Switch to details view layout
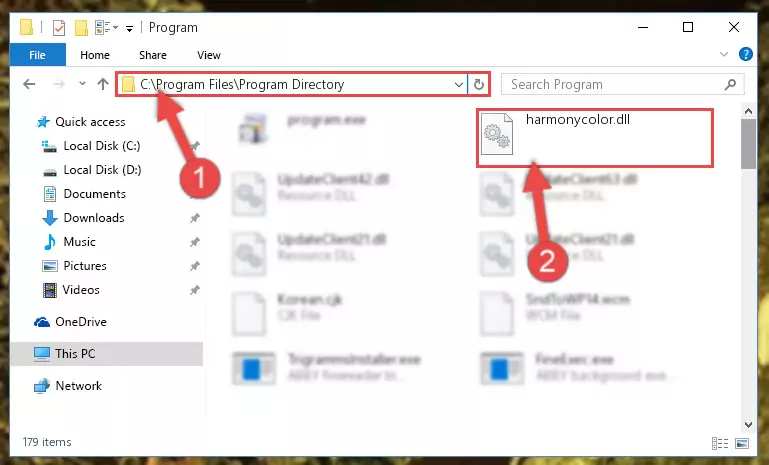This screenshot has height=465, width=769. click(719, 443)
